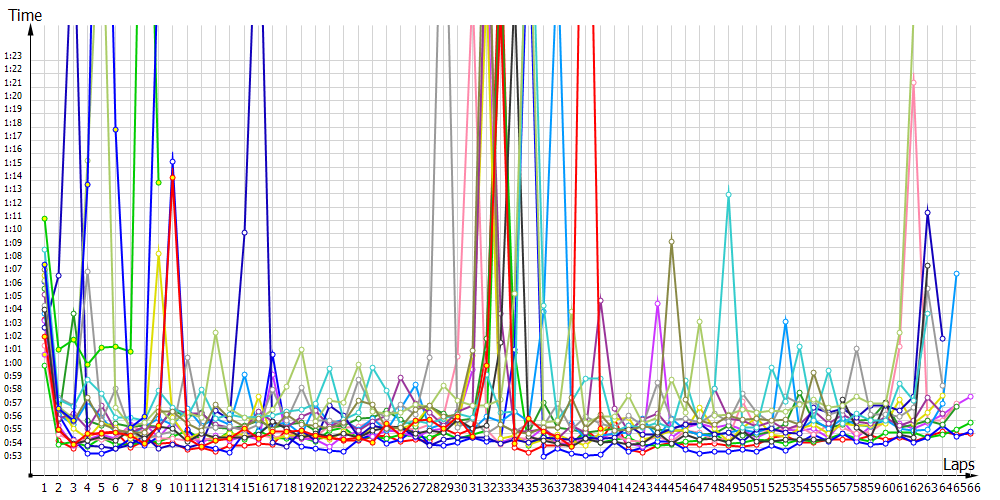The width and height of the screenshot is (1000, 500).
Task: Click the 0:53 tick on the time axis
Action: (x=14, y=456)
